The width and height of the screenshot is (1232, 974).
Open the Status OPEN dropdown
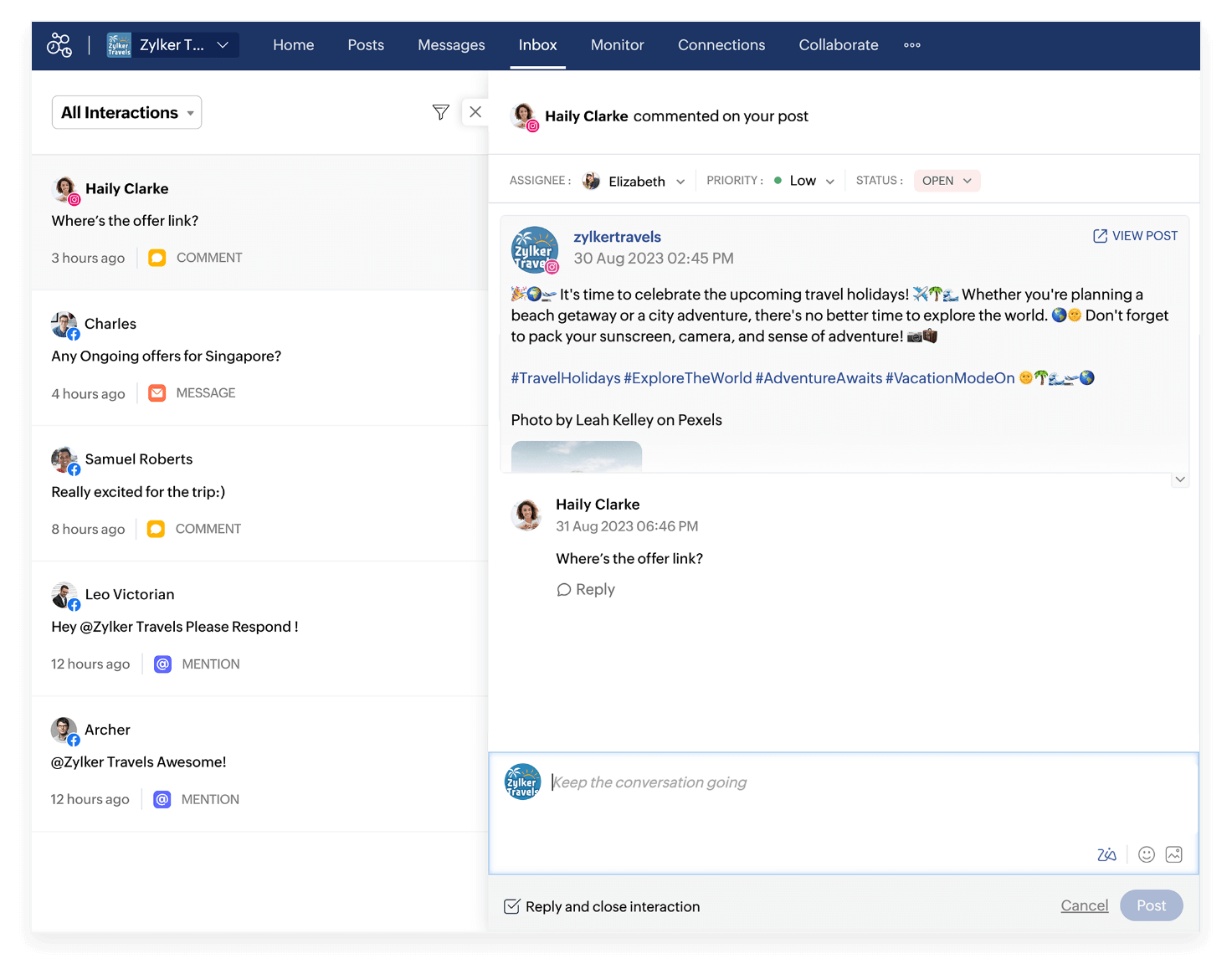(947, 181)
